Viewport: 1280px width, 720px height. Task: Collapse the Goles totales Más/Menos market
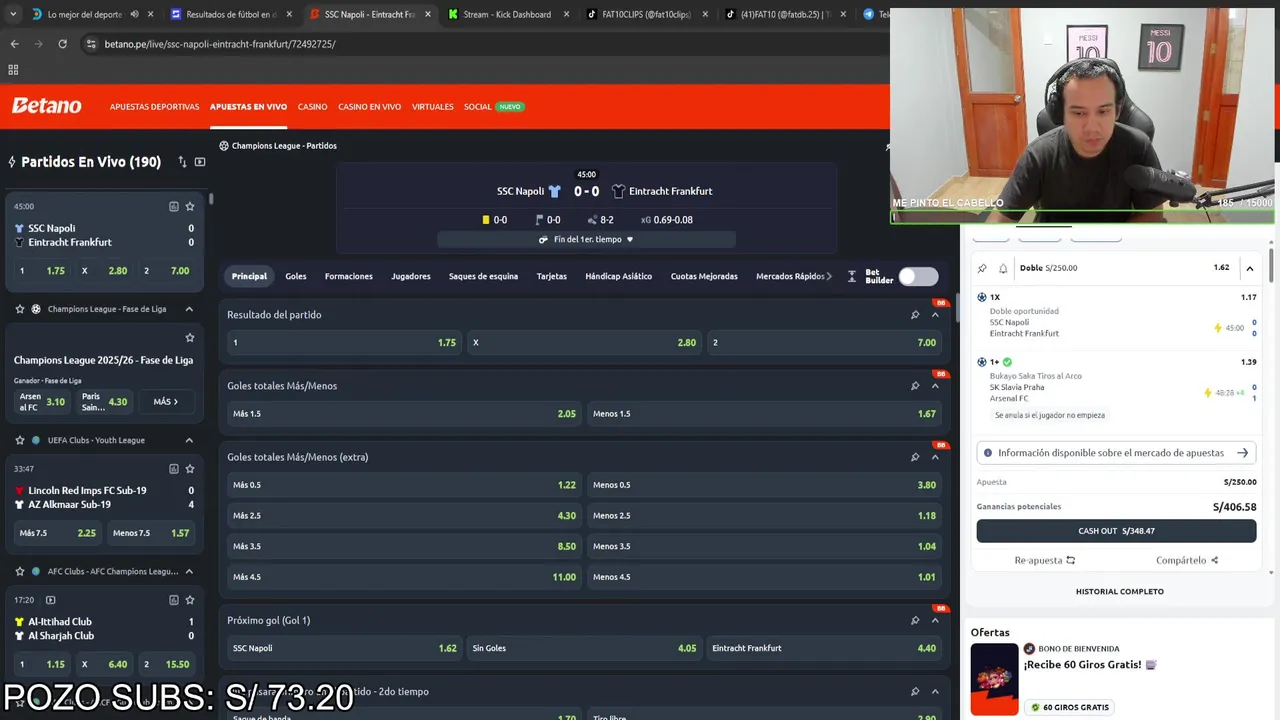[x=936, y=386]
